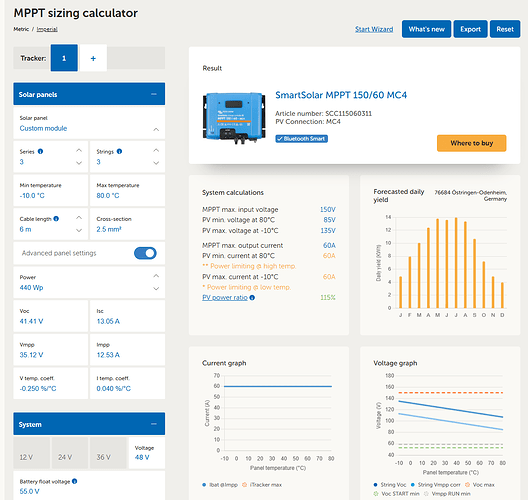Click location 76684 Östringen-Odenheim, Germany
Image resolution: width=528 pixels, height=500 pixels.
[470, 196]
